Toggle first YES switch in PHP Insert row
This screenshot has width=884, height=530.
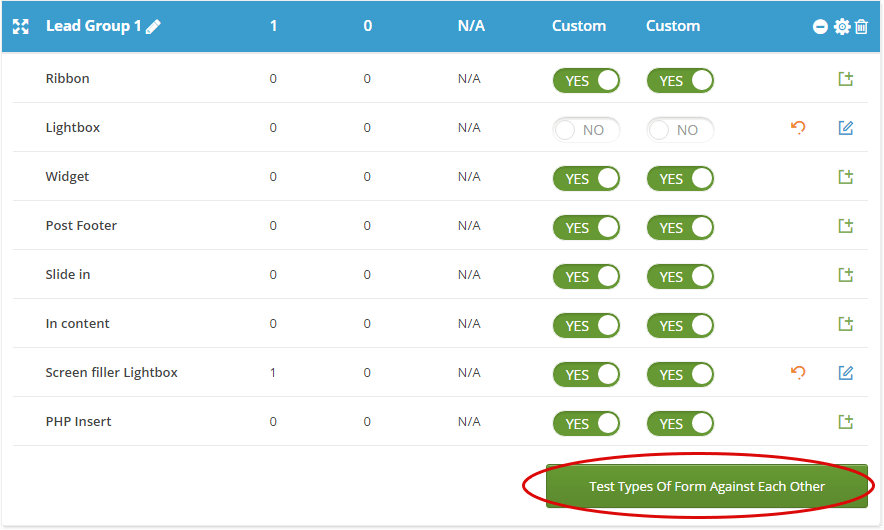pyautogui.click(x=586, y=424)
